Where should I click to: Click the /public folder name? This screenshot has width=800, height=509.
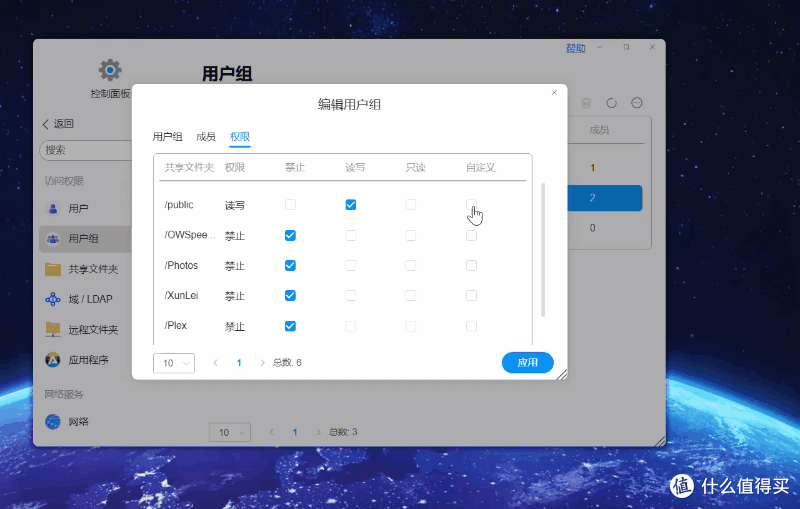click(x=179, y=205)
